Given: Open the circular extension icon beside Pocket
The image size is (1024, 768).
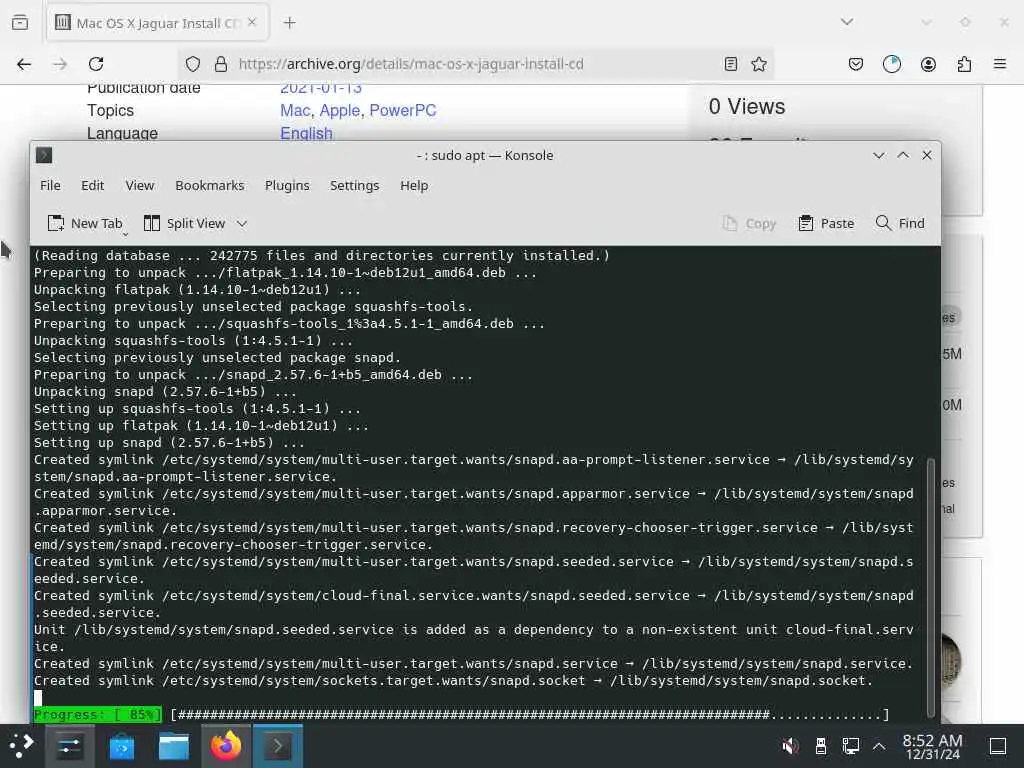Looking at the screenshot, I should (892, 64).
